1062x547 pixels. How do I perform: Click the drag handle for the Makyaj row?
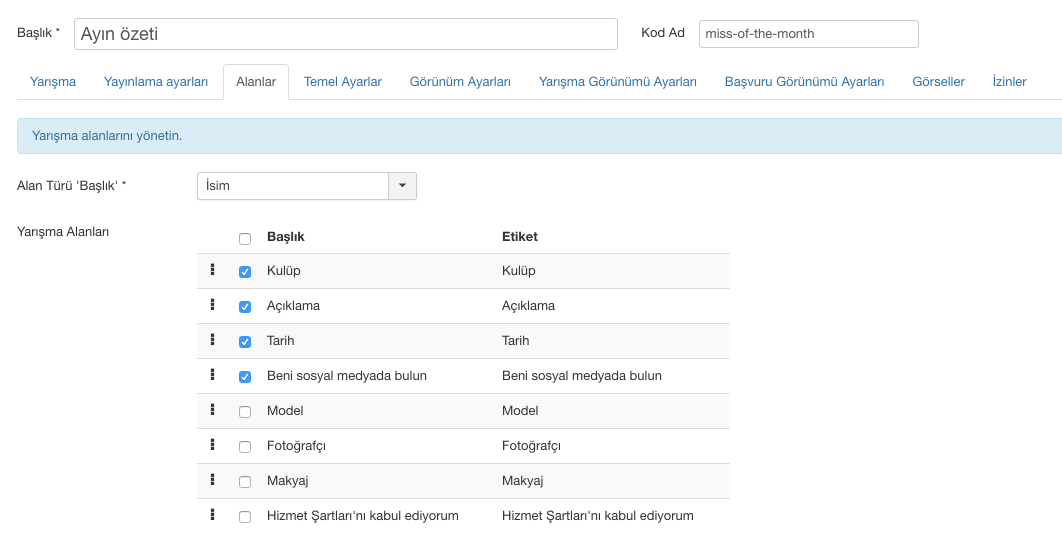(x=212, y=480)
